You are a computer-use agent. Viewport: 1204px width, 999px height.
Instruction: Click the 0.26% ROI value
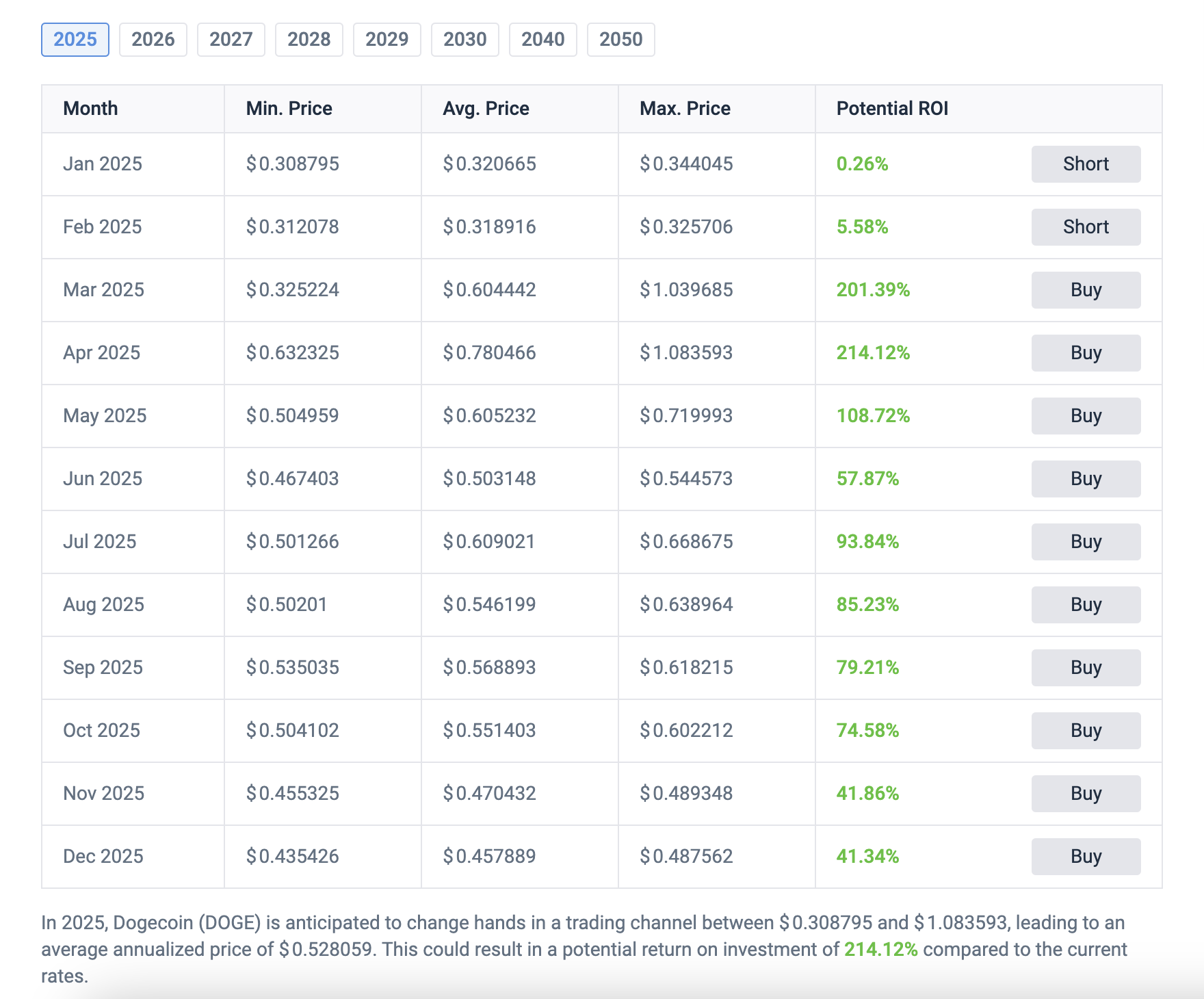[x=862, y=164]
